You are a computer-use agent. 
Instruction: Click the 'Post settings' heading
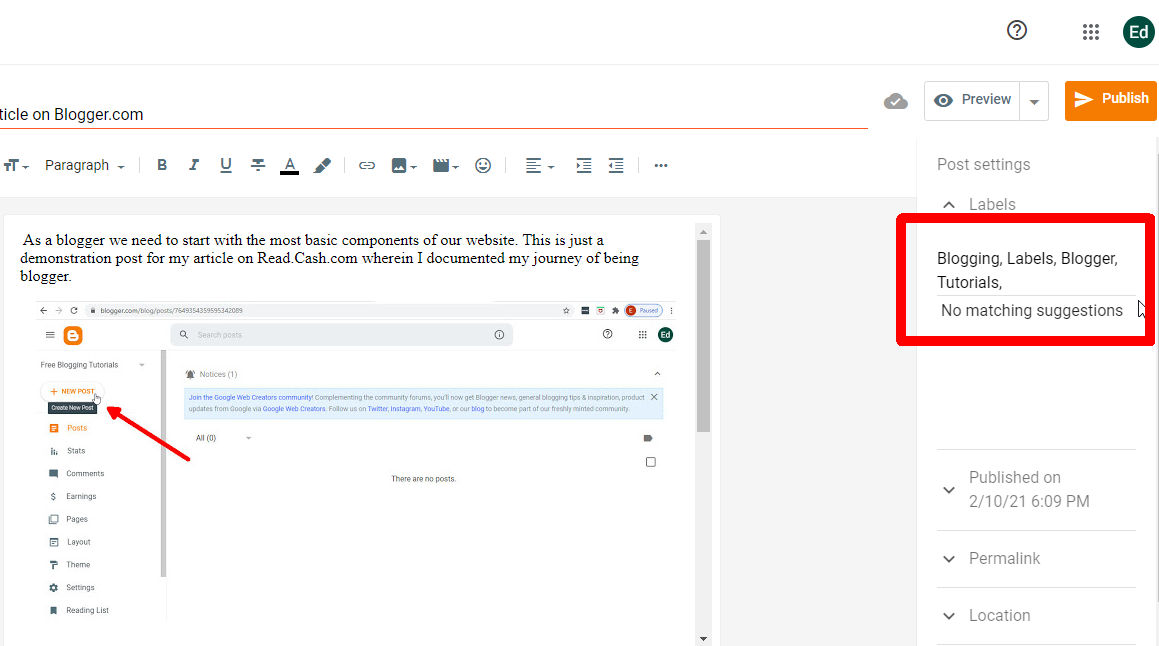(x=983, y=165)
